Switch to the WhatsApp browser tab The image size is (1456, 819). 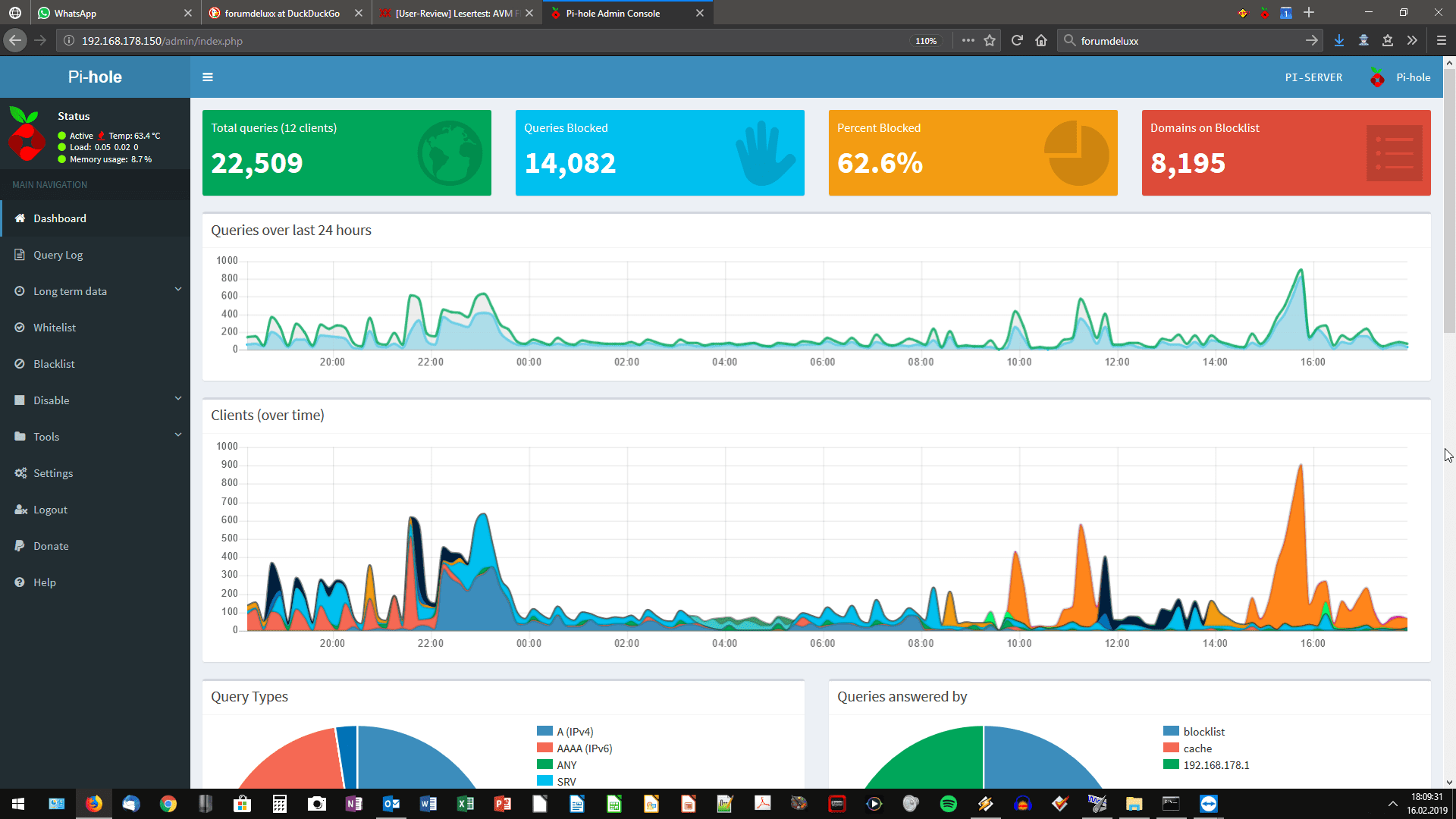click(115, 13)
